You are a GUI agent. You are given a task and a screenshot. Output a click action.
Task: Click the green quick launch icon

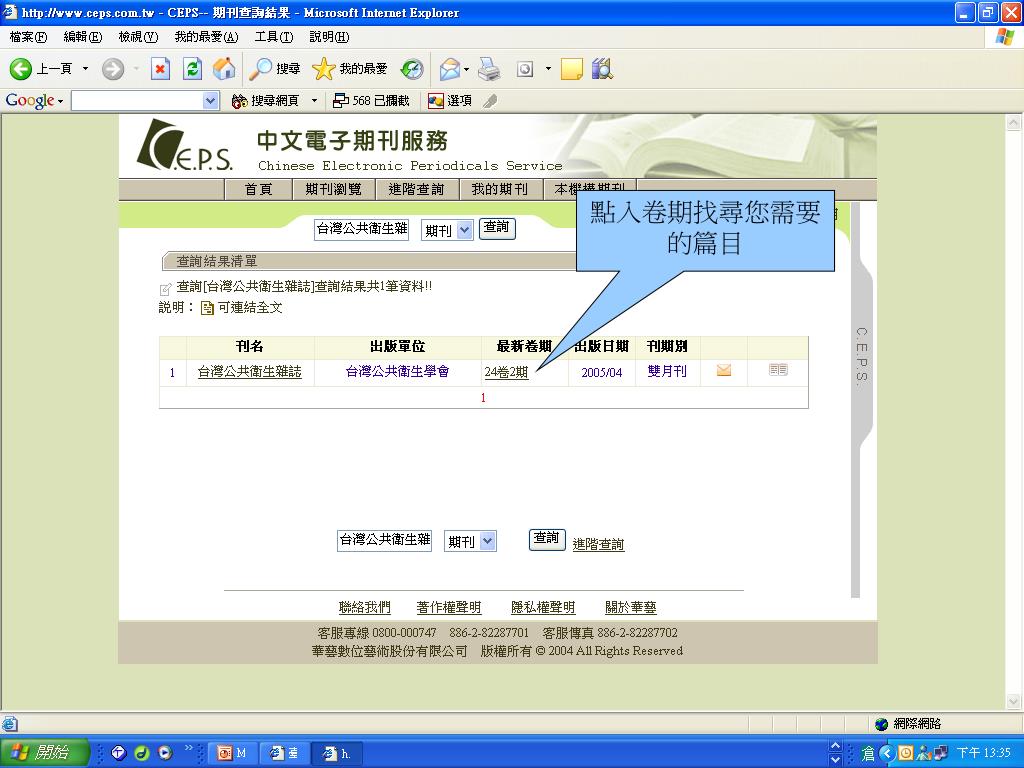pyautogui.click(x=142, y=753)
